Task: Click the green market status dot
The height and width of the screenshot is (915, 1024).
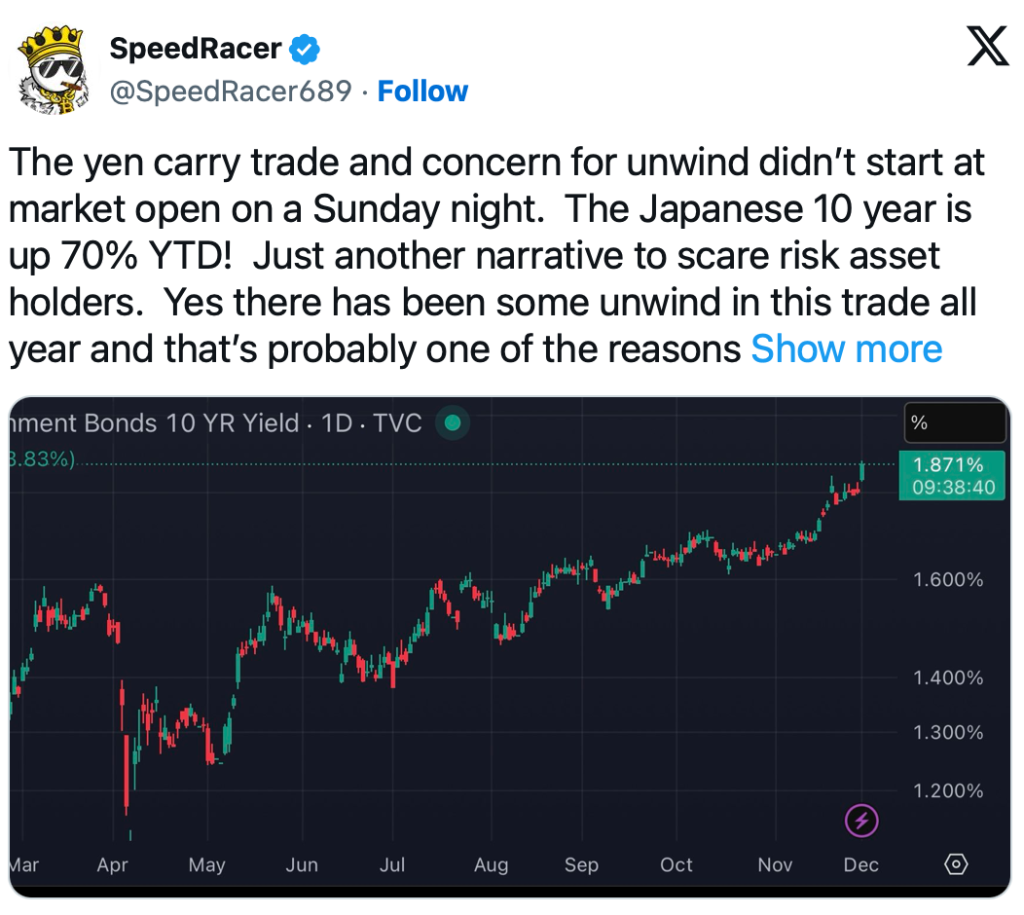Action: click(x=453, y=423)
